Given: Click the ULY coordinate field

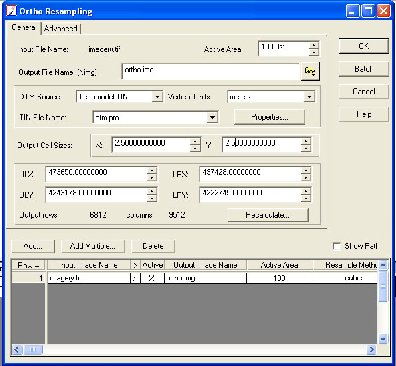Looking at the screenshot, I should pos(96,195).
